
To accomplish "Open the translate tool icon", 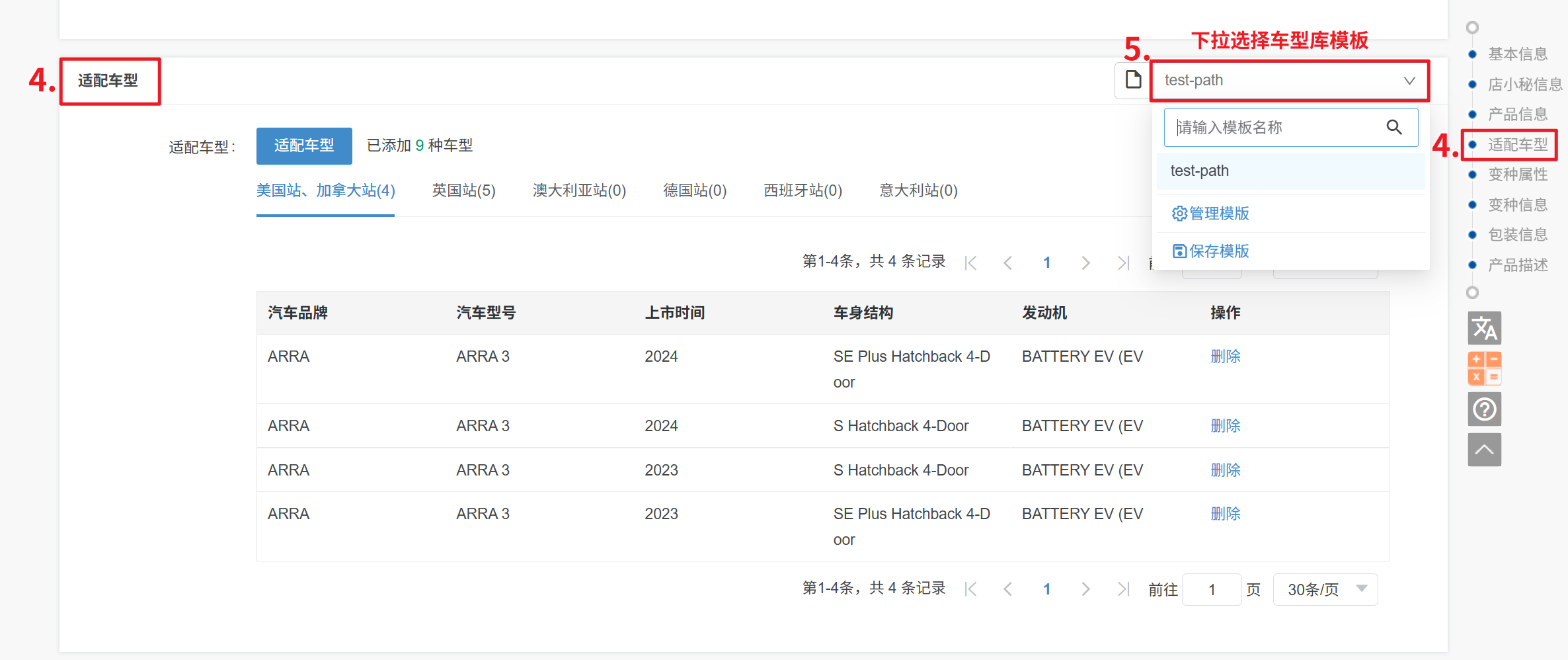I will [x=1484, y=328].
